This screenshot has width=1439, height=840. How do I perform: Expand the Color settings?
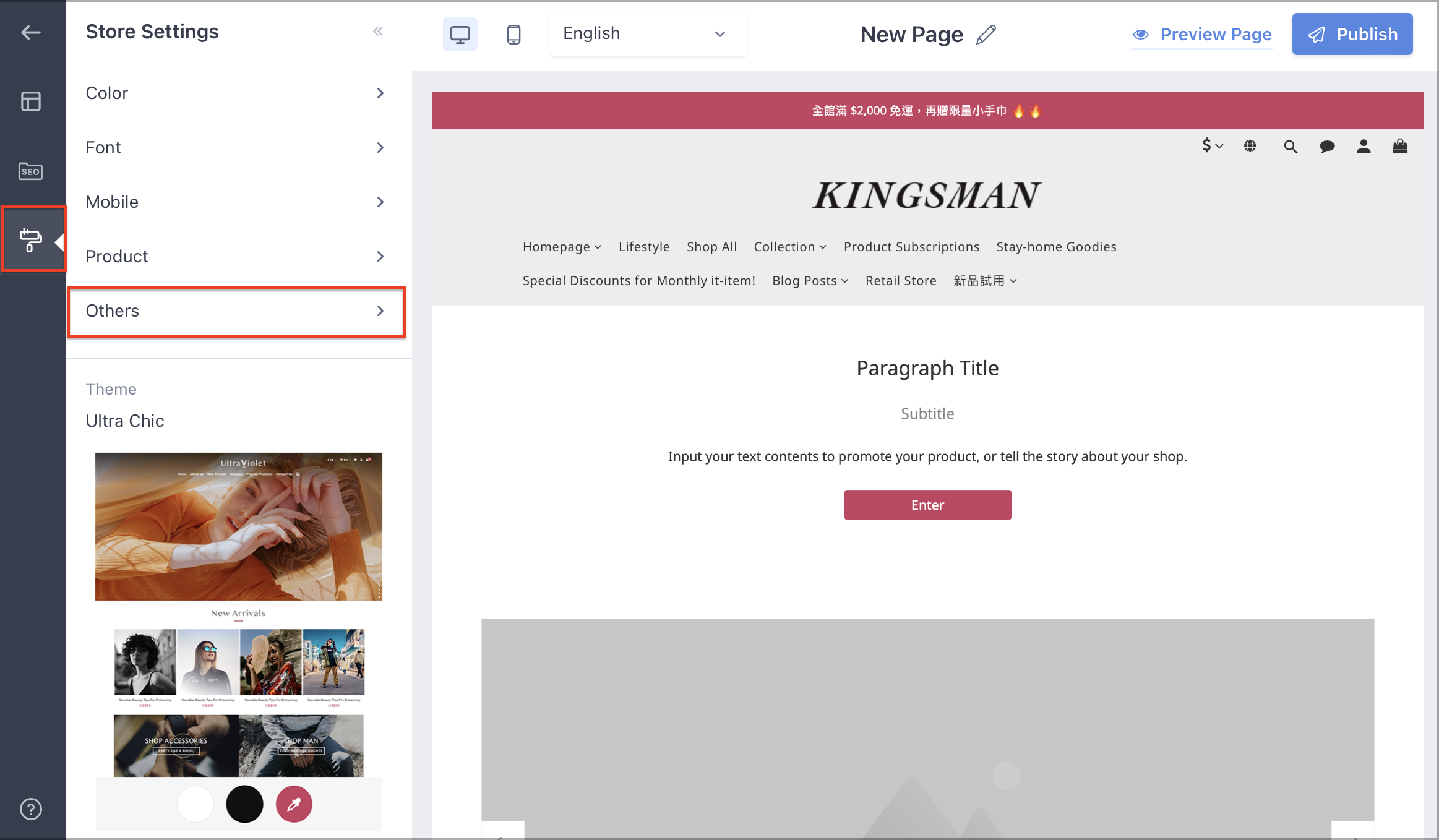pos(236,93)
